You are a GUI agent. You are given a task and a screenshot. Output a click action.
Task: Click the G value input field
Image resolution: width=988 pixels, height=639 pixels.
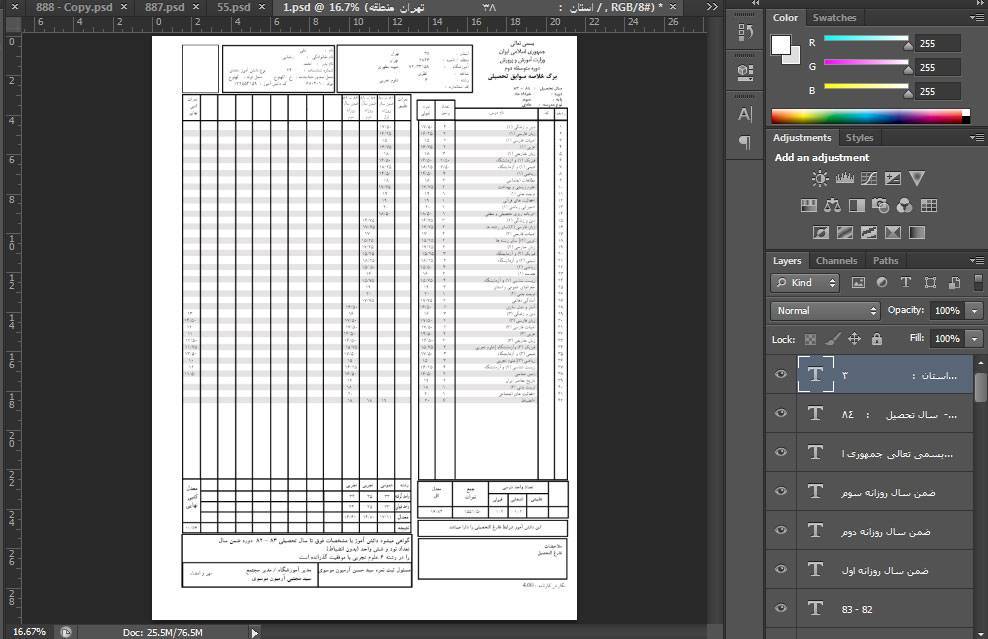tap(938, 67)
